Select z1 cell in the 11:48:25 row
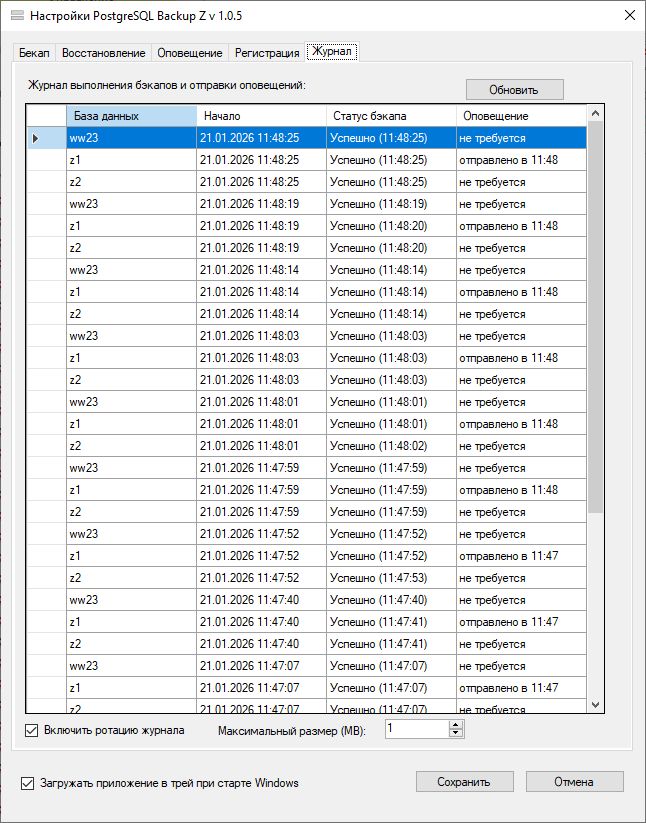The height and width of the screenshot is (823, 646). pyautogui.click(x=131, y=160)
